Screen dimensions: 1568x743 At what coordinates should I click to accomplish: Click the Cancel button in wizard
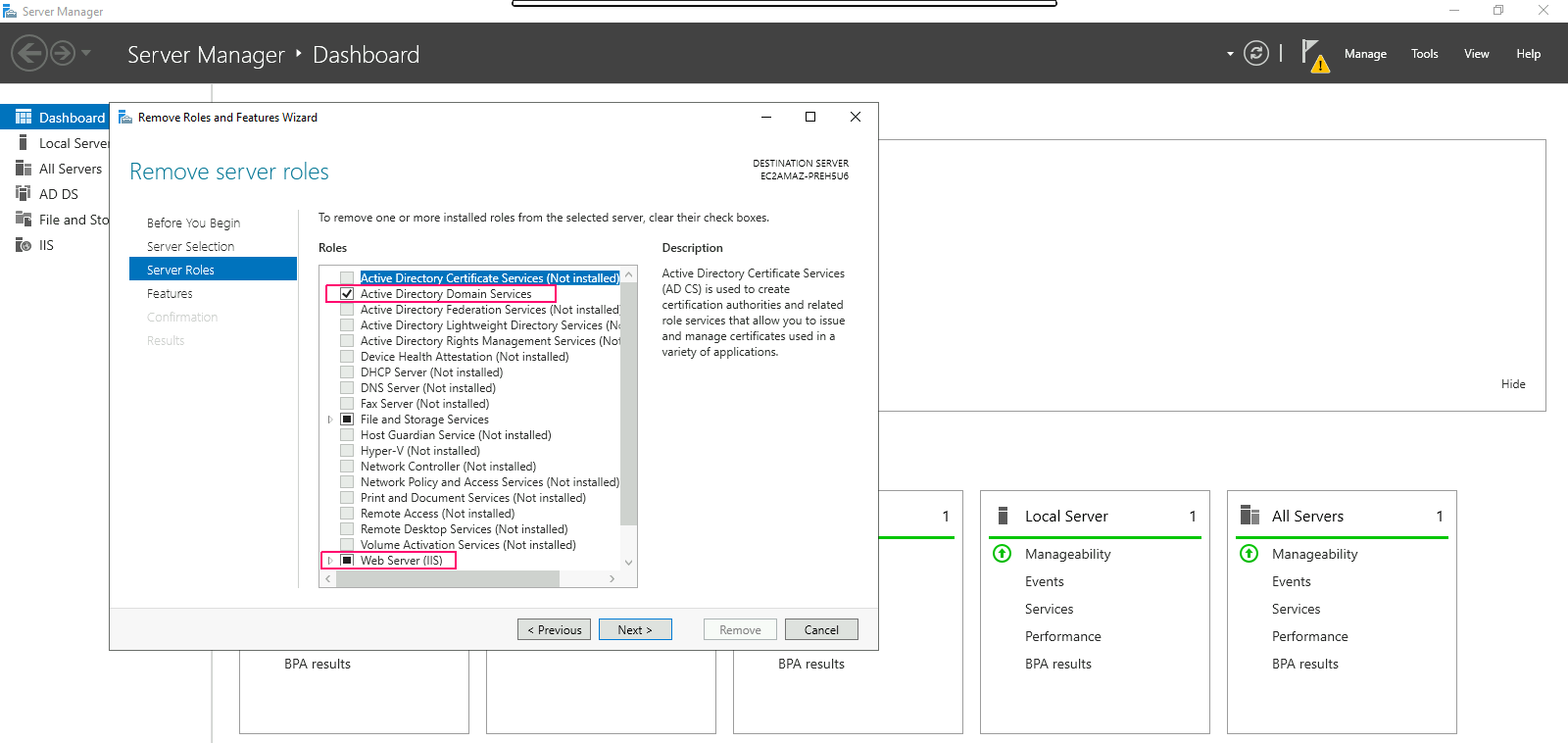point(821,629)
